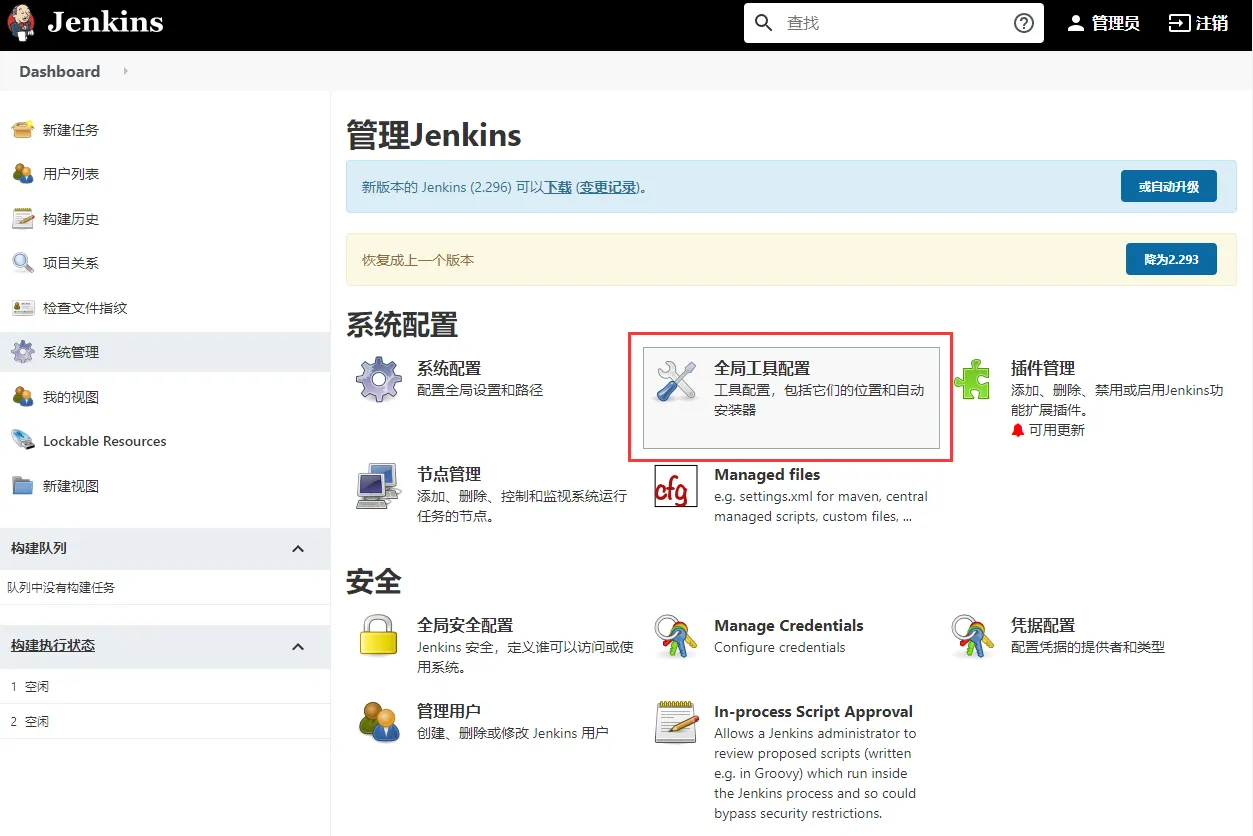
Task: Open Lockable Resources in the side menu
Action: click(x=105, y=441)
